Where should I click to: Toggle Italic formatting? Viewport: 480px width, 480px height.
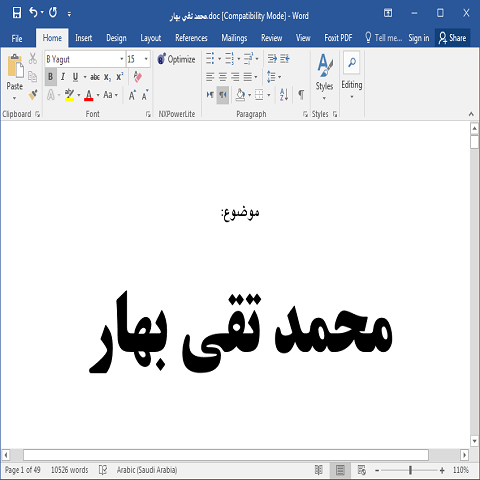[63, 77]
